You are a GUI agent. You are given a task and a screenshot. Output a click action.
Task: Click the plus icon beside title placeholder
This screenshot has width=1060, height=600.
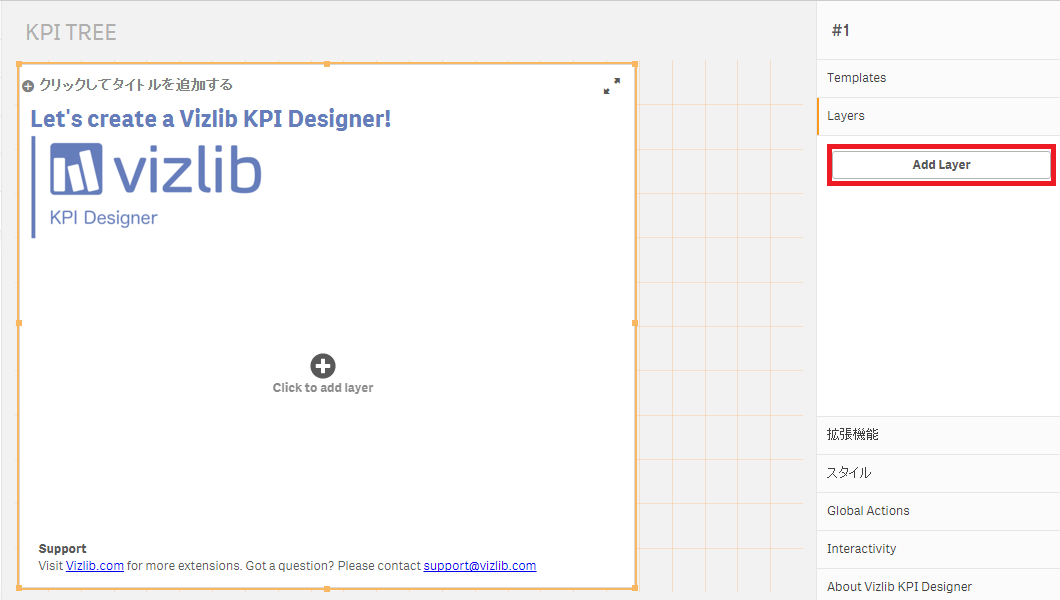(28, 86)
